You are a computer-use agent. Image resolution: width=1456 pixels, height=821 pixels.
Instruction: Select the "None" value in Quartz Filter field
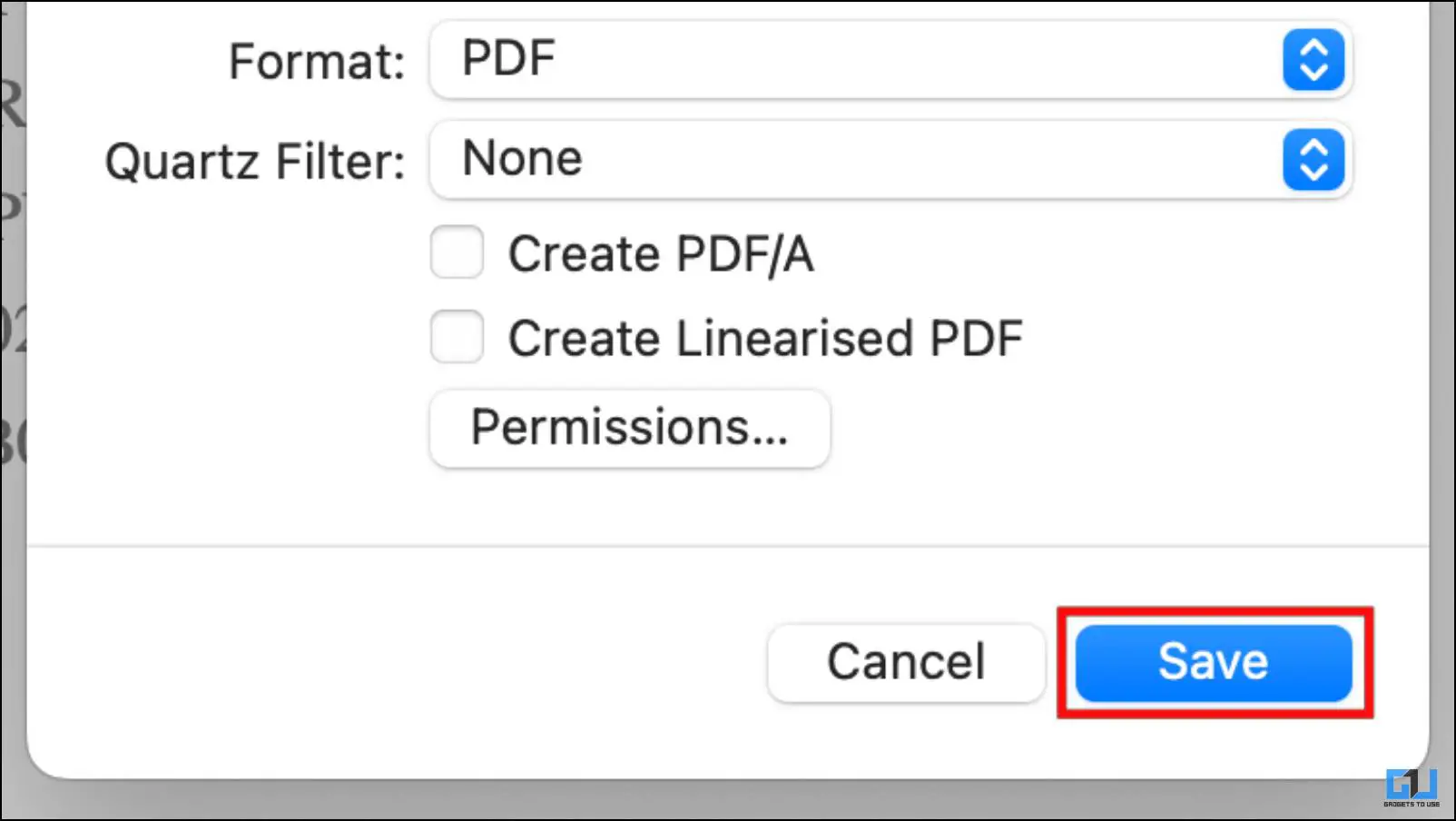(522, 158)
